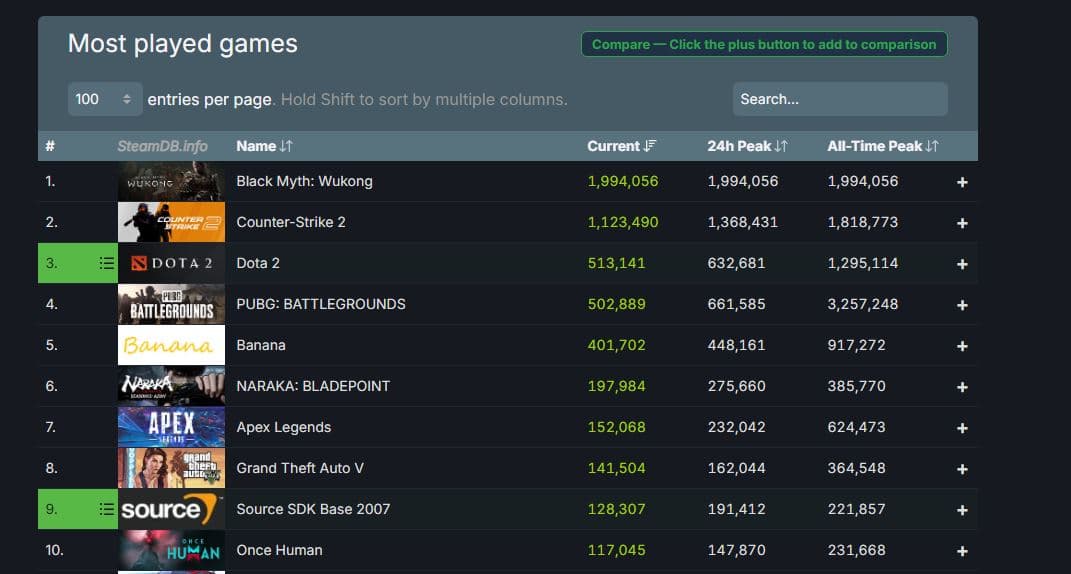Click the # column header
Image resolution: width=1071 pixels, height=574 pixels.
click(x=50, y=146)
